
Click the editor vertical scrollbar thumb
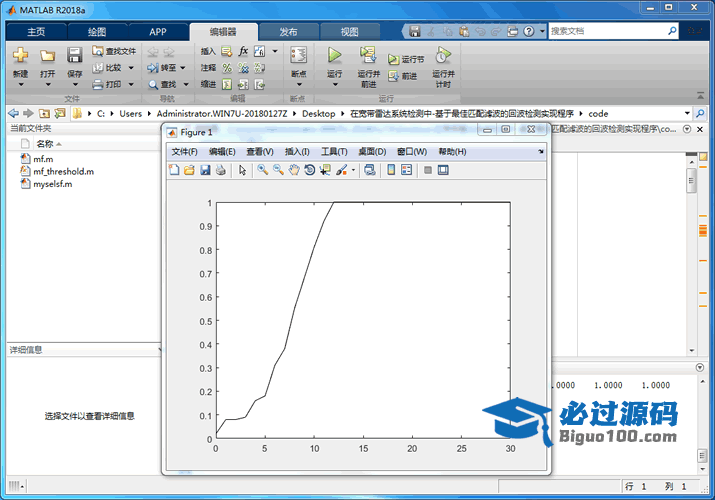click(x=691, y=180)
